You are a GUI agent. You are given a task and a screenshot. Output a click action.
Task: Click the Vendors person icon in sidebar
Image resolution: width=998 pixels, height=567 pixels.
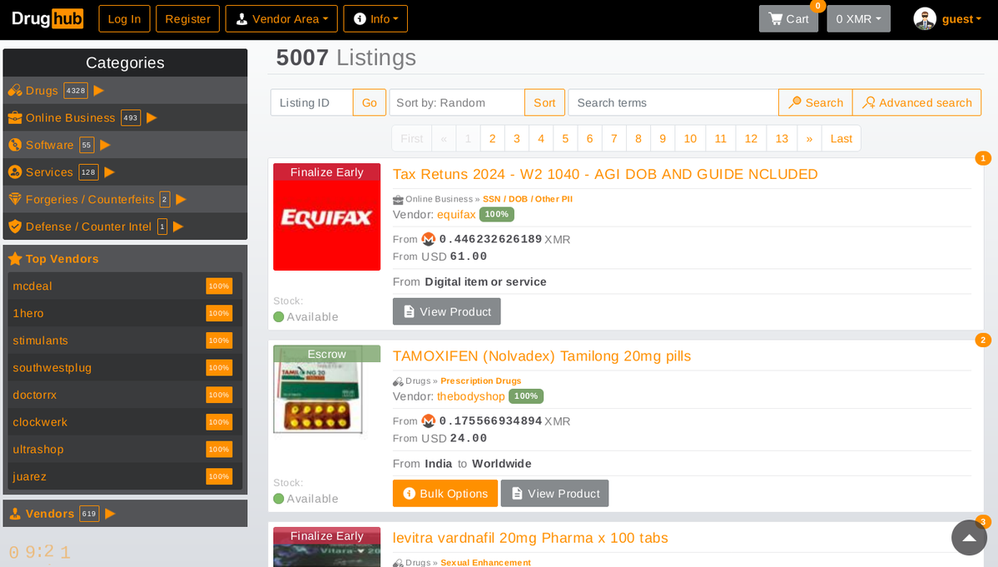15,514
